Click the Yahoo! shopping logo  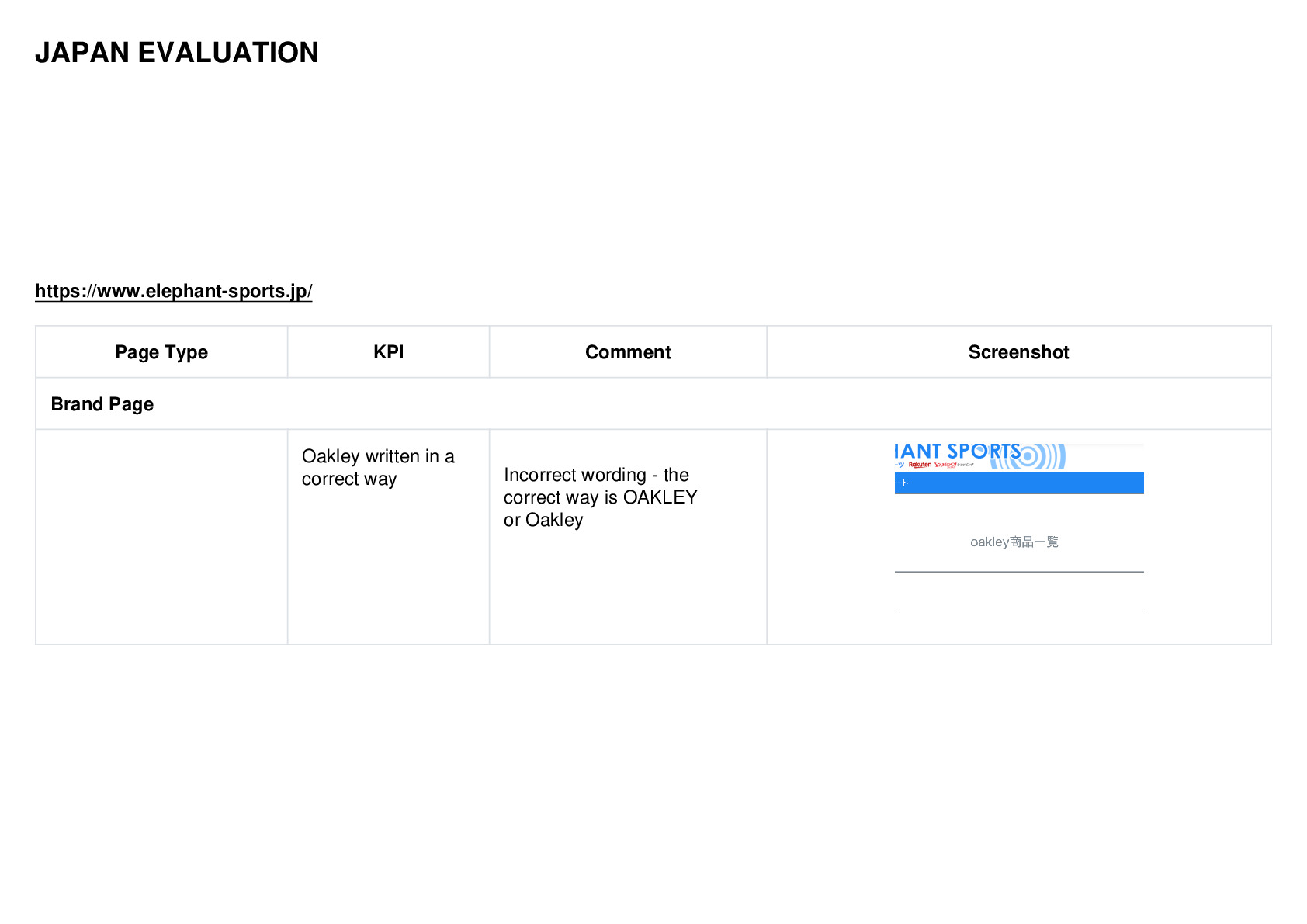(x=954, y=465)
